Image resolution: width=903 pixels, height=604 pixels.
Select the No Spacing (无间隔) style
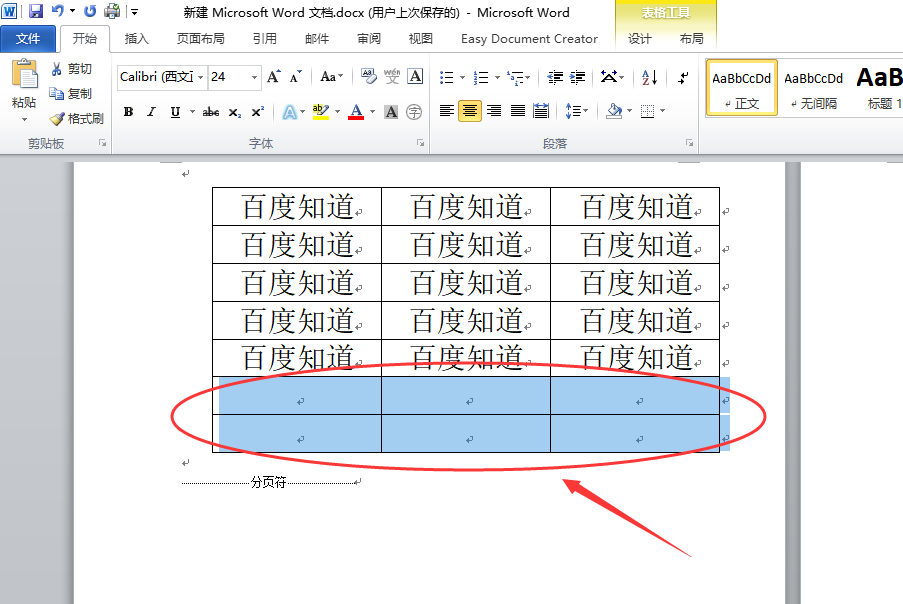click(814, 88)
